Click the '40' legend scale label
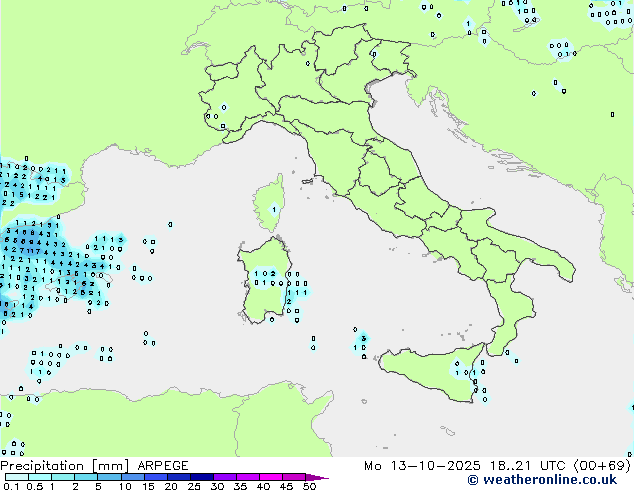 click(264, 486)
